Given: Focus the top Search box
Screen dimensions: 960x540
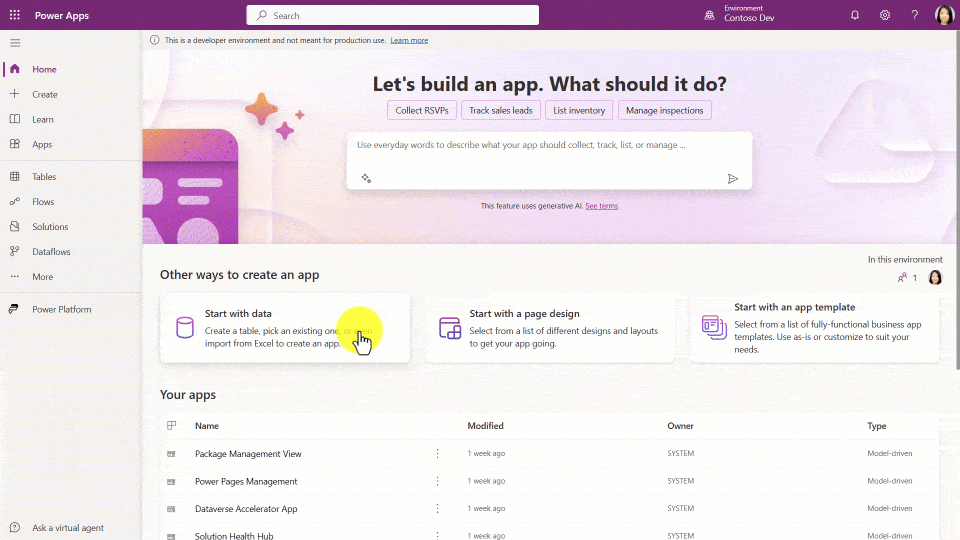Looking at the screenshot, I should (392, 15).
